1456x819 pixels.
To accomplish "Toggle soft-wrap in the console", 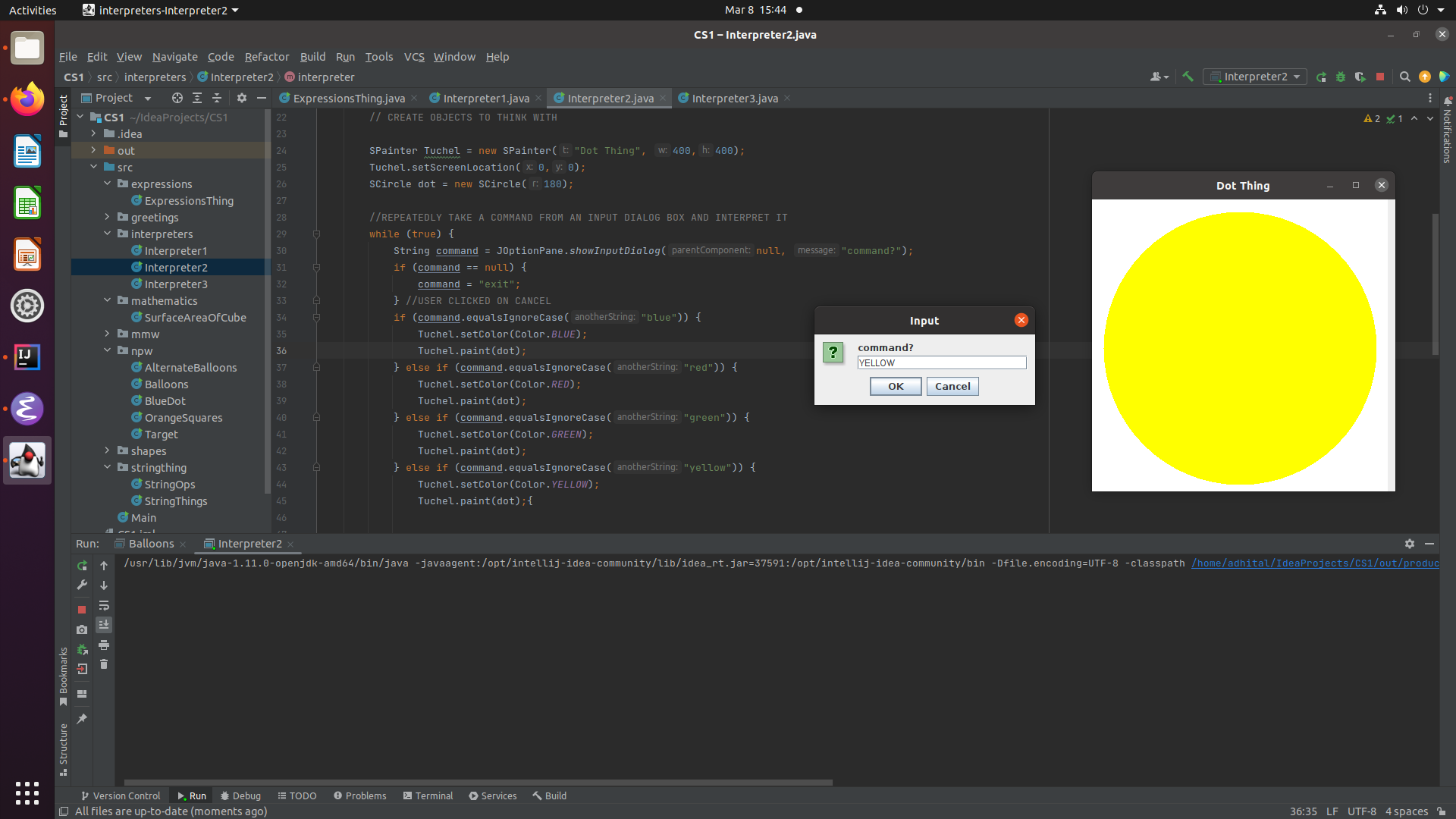I will click(104, 605).
